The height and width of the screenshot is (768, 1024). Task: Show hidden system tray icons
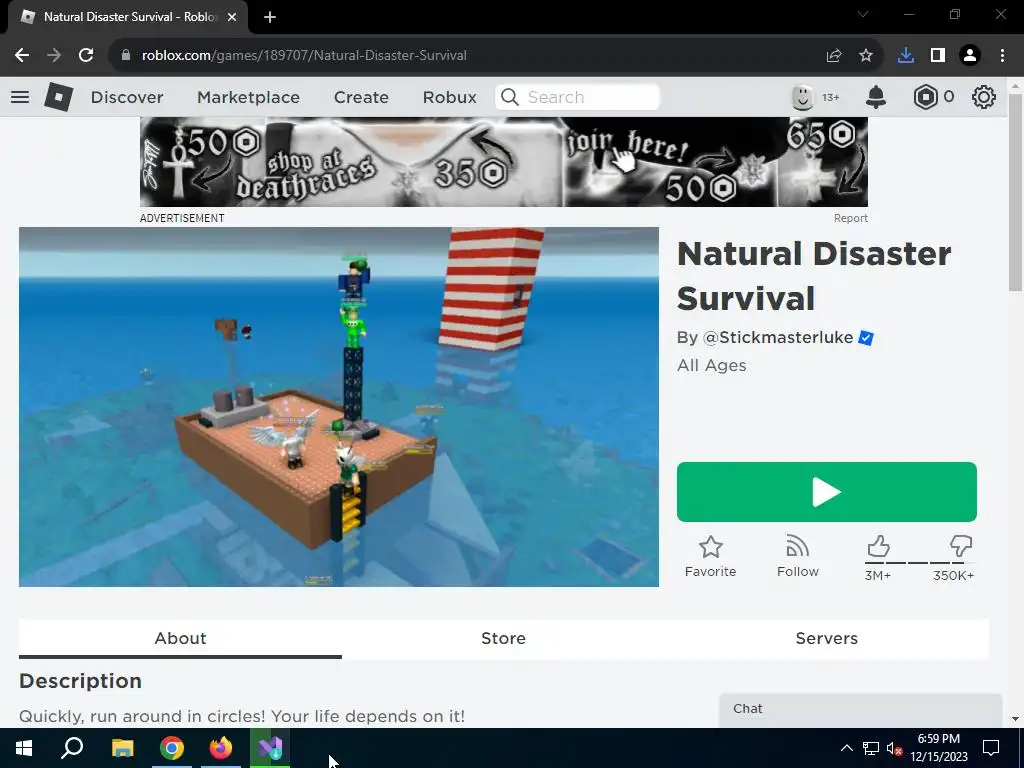click(x=846, y=748)
